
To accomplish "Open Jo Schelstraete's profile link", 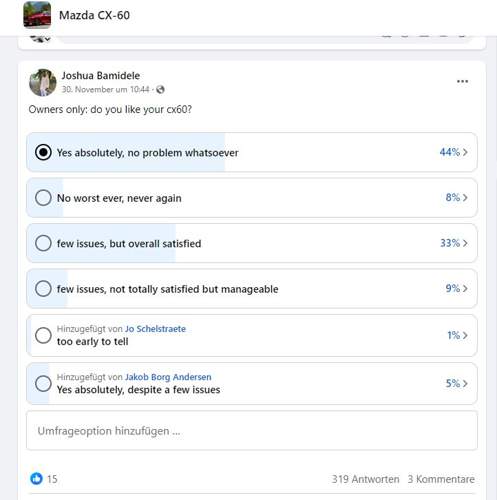I will click(155, 329).
